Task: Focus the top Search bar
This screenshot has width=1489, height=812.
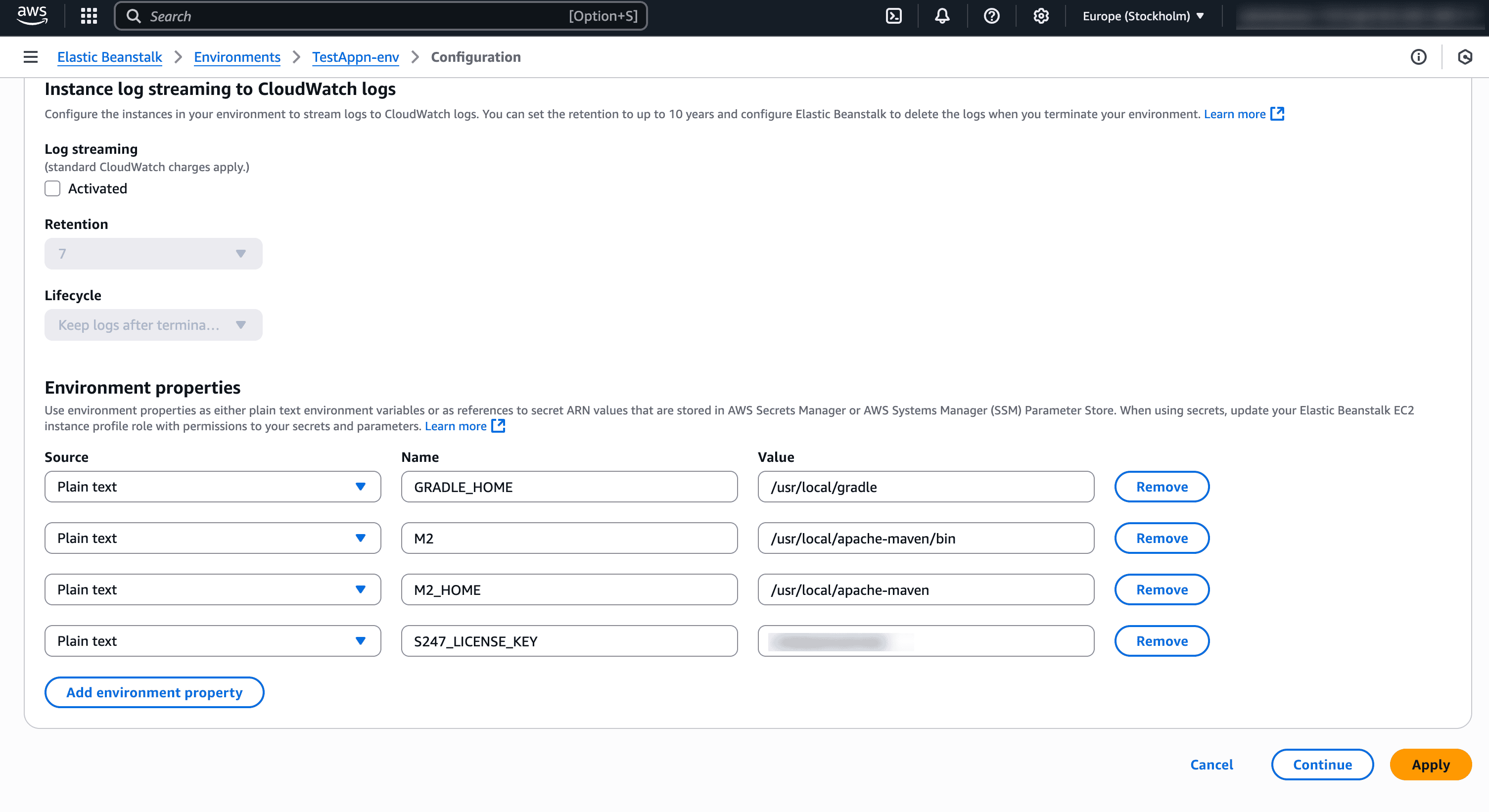Action: click(380, 16)
